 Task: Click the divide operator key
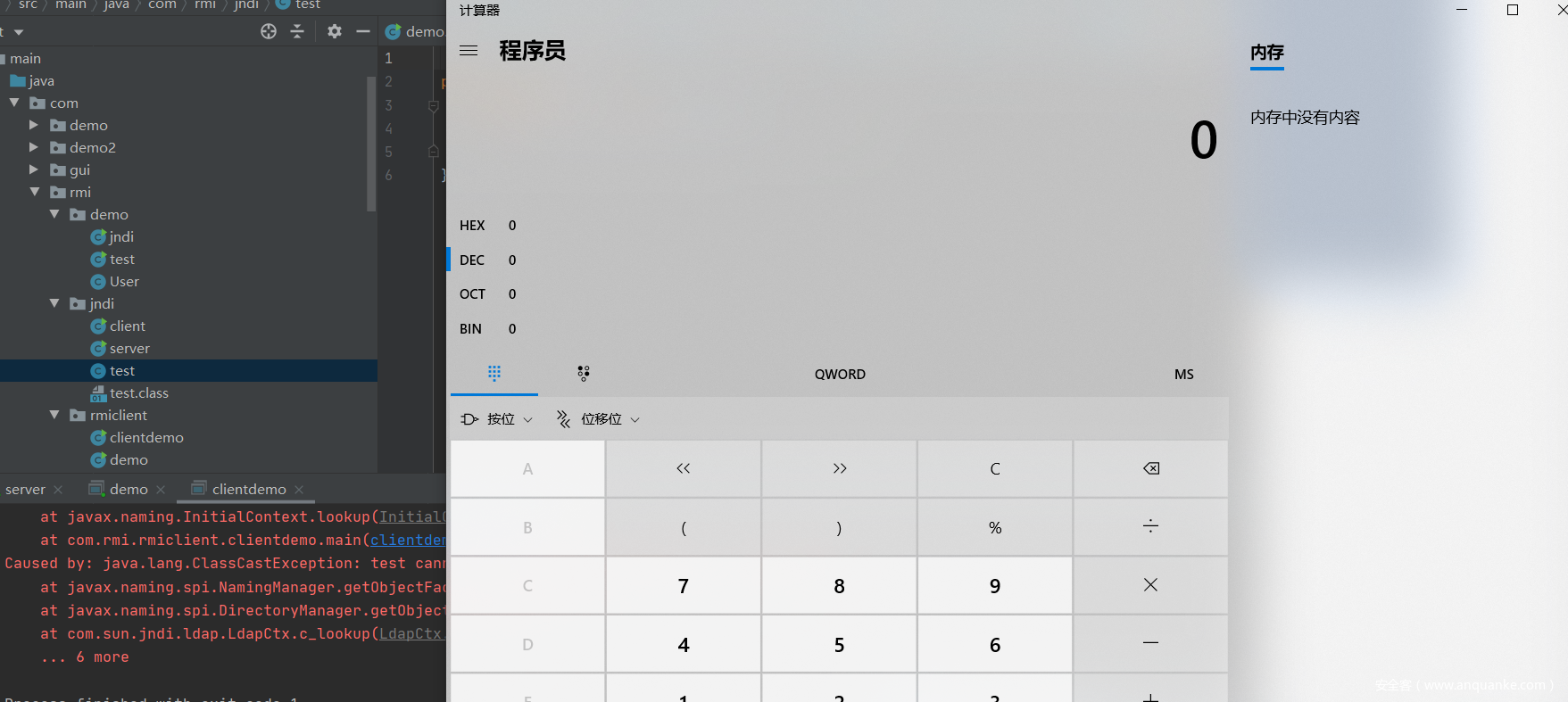tap(1151, 526)
